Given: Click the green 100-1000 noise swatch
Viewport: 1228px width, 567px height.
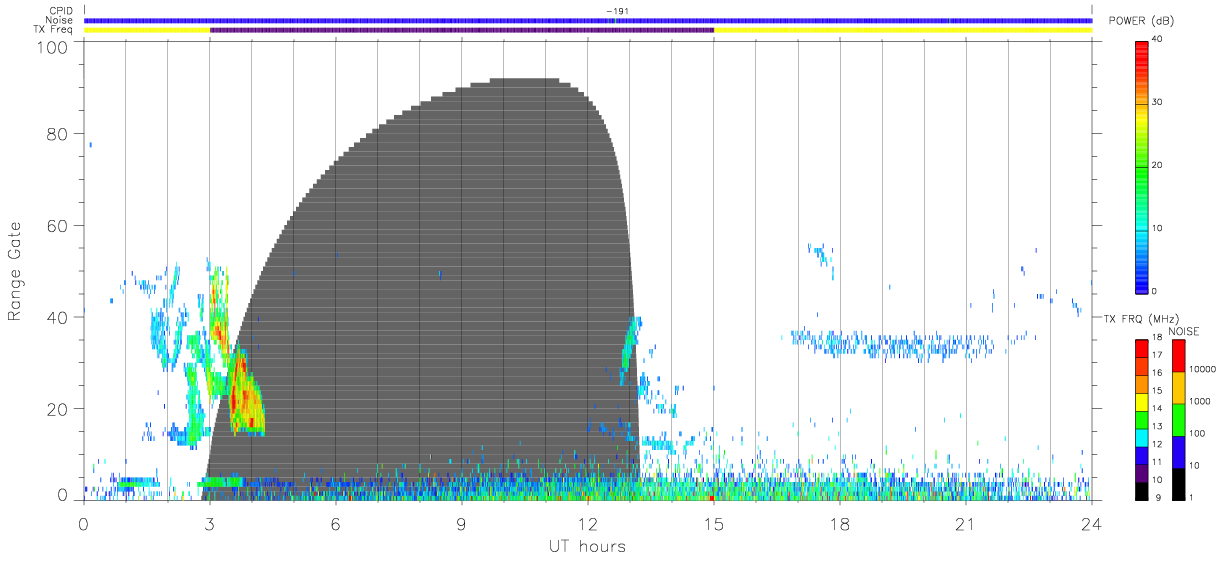Looking at the screenshot, I should [1180, 420].
